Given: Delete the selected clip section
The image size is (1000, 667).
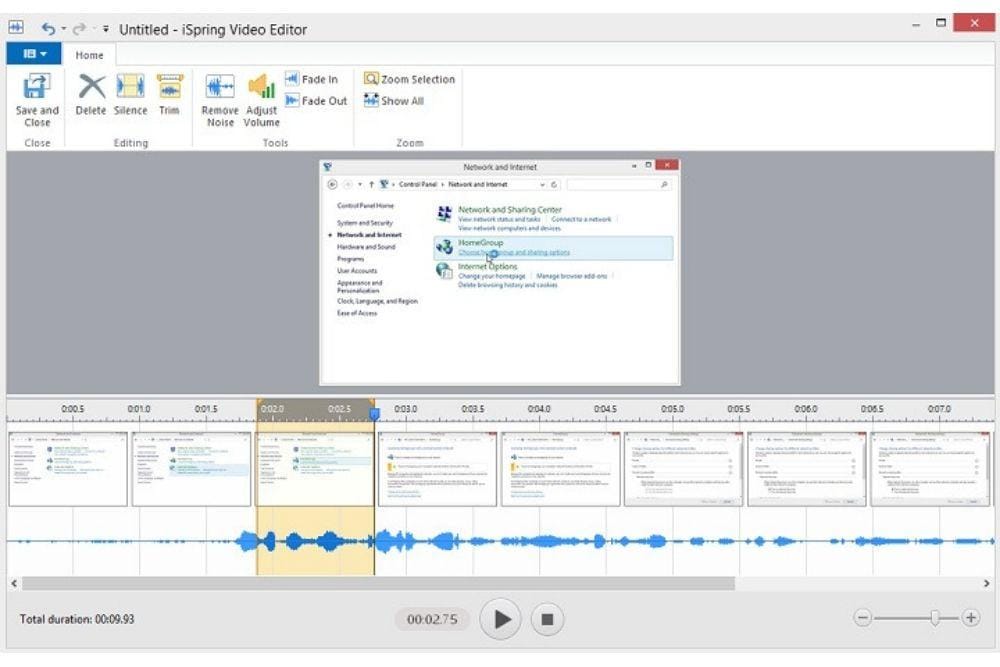Looking at the screenshot, I should [x=91, y=95].
